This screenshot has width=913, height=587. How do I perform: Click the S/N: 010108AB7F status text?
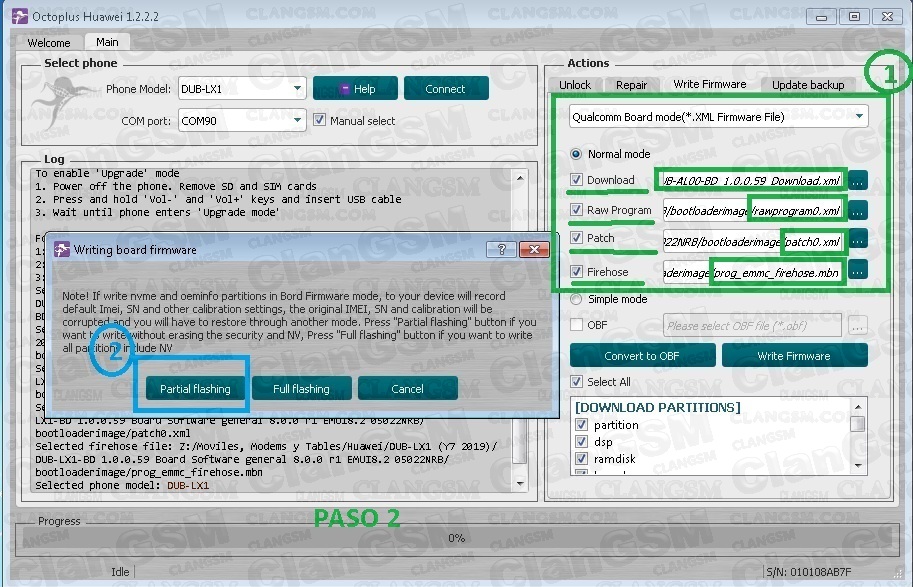[809, 572]
